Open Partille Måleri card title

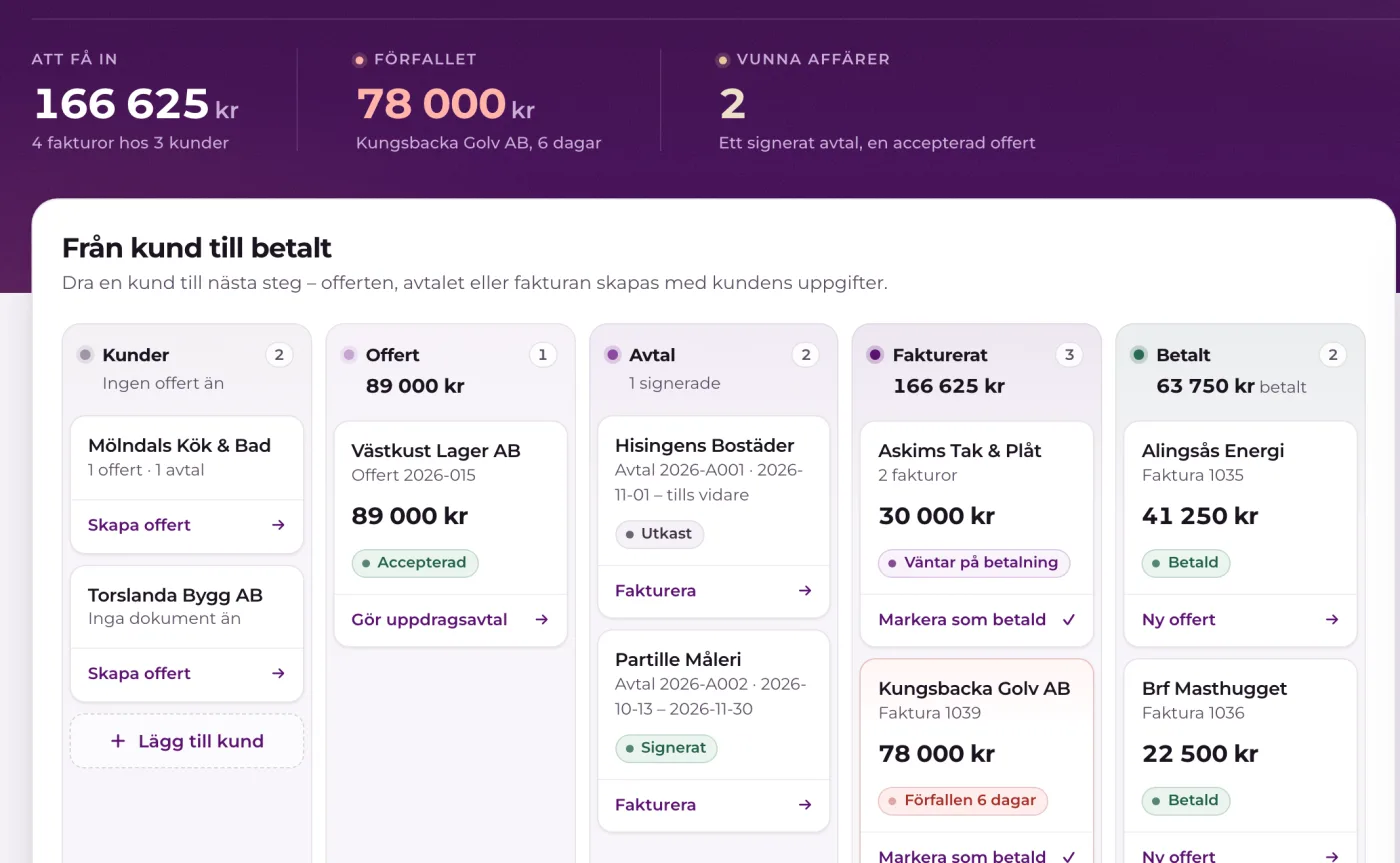pyautogui.click(x=678, y=660)
